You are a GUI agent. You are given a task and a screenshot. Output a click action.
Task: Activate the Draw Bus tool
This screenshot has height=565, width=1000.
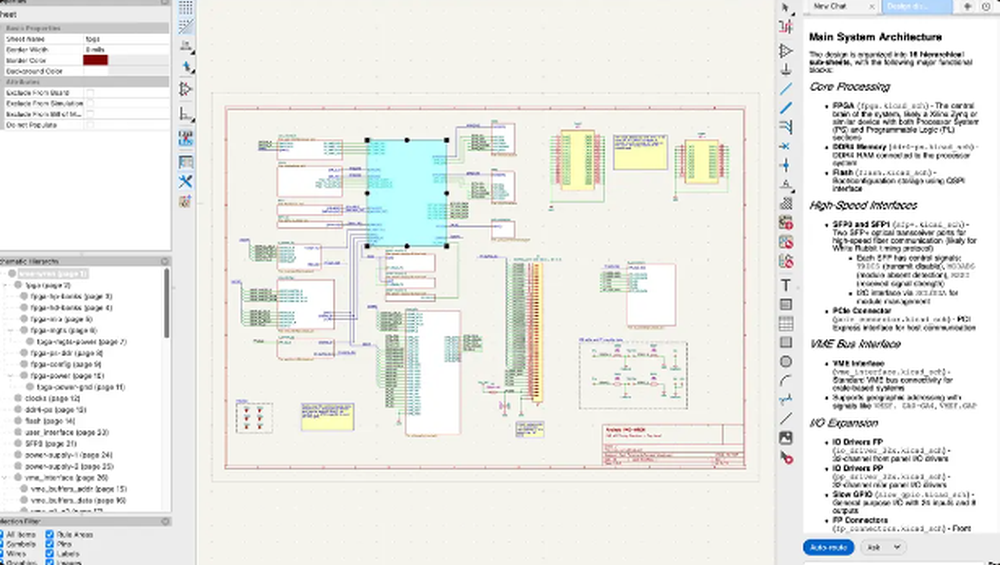coord(786,108)
